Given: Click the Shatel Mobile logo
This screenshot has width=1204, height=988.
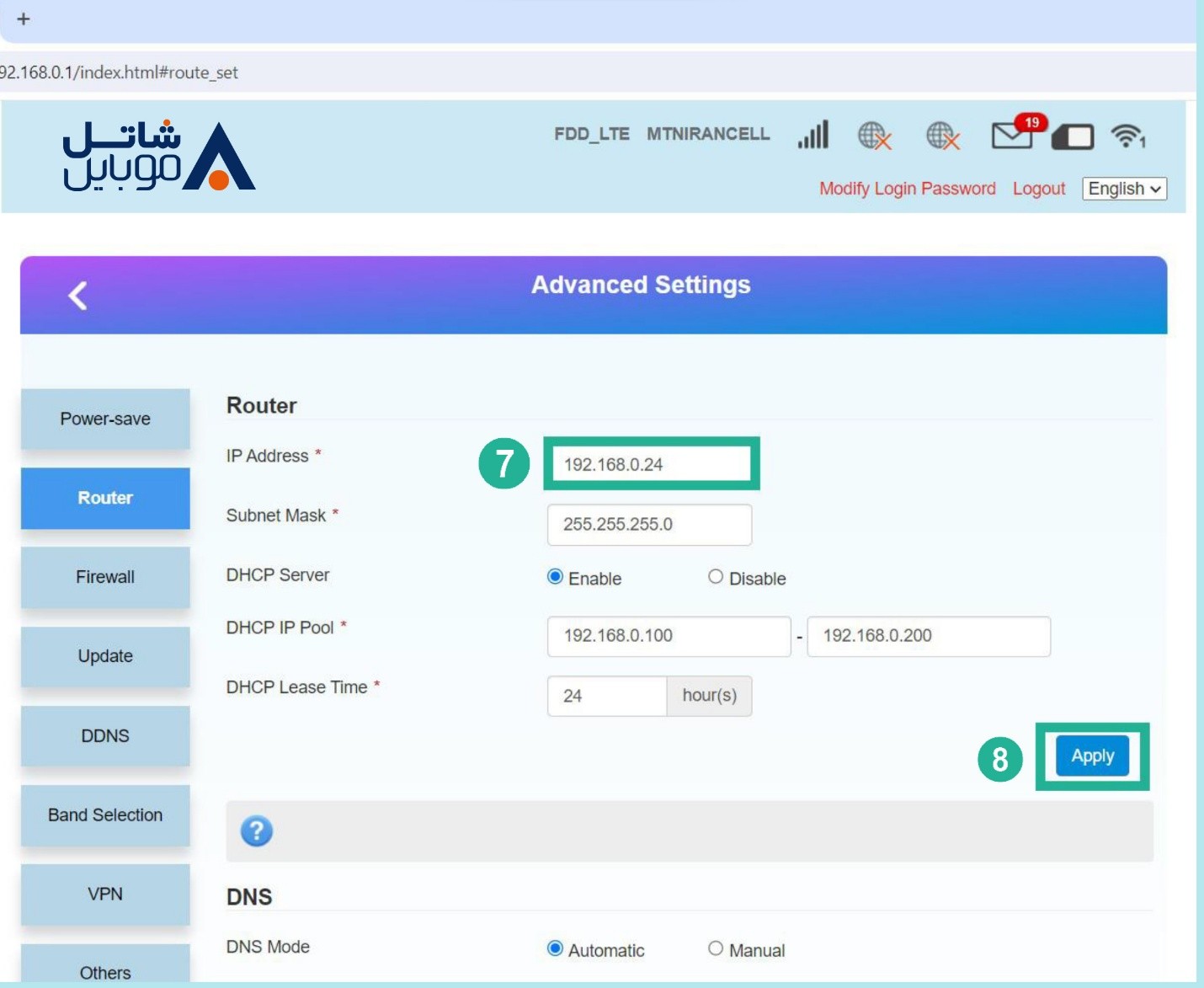Looking at the screenshot, I should coord(158,156).
